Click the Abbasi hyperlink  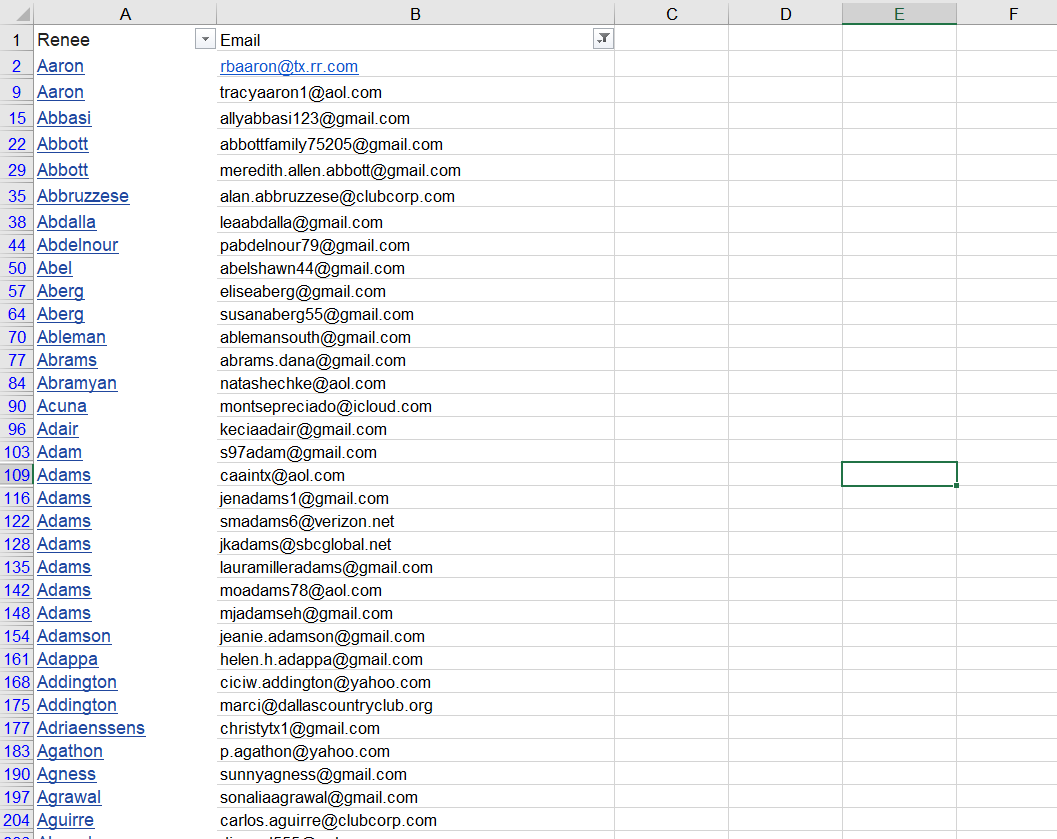pyautogui.click(x=64, y=118)
